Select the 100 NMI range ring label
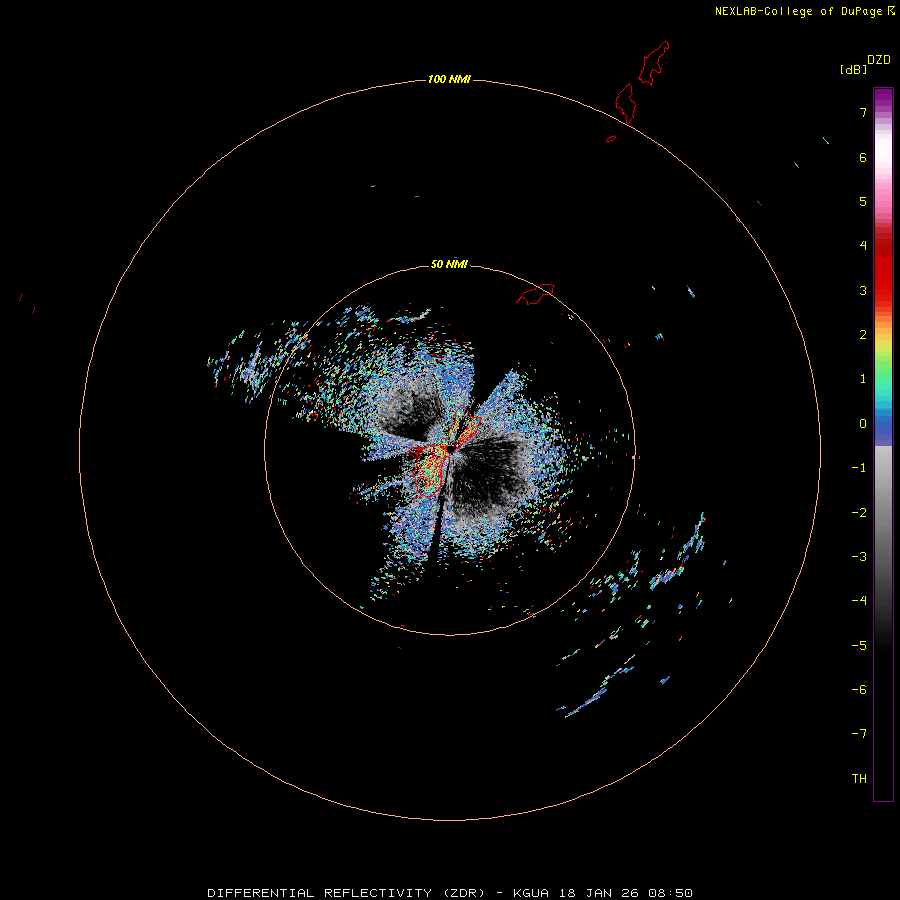The height and width of the screenshot is (900, 900). click(x=449, y=79)
